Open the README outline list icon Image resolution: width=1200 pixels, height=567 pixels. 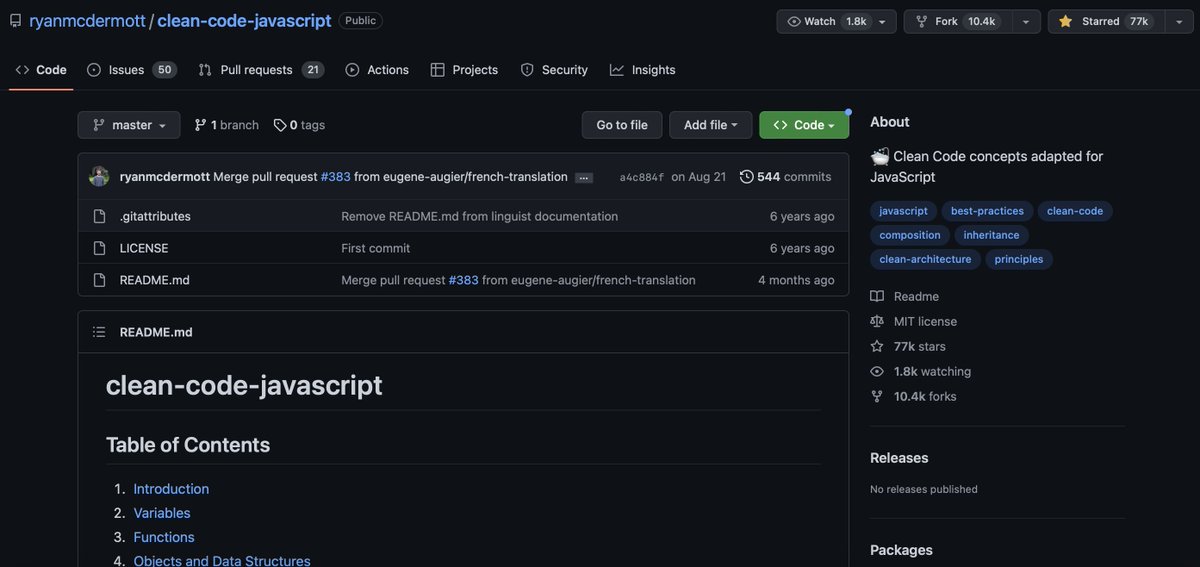(99, 332)
